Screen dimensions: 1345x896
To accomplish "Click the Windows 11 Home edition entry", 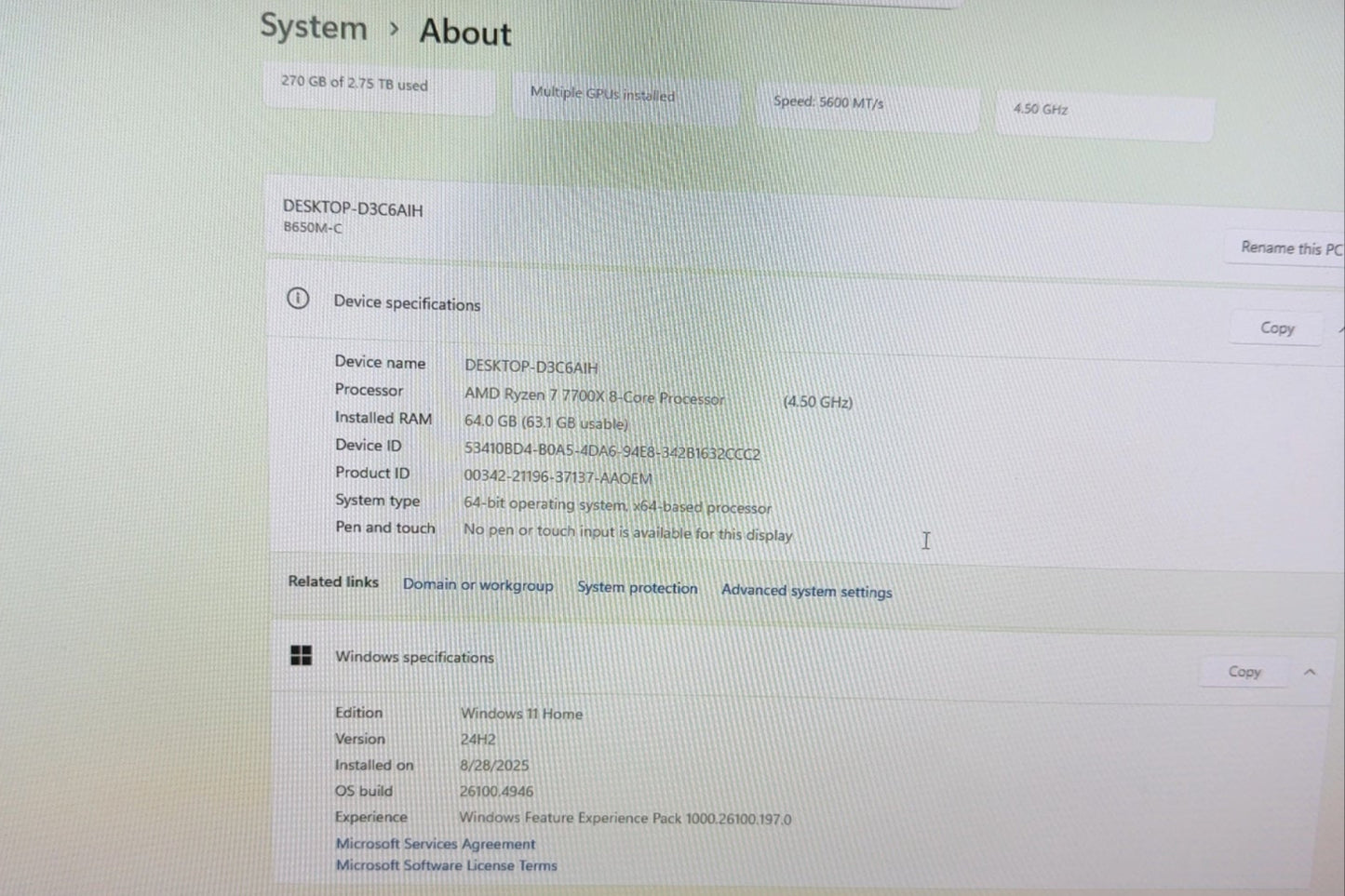I will pyautogui.click(x=522, y=713).
